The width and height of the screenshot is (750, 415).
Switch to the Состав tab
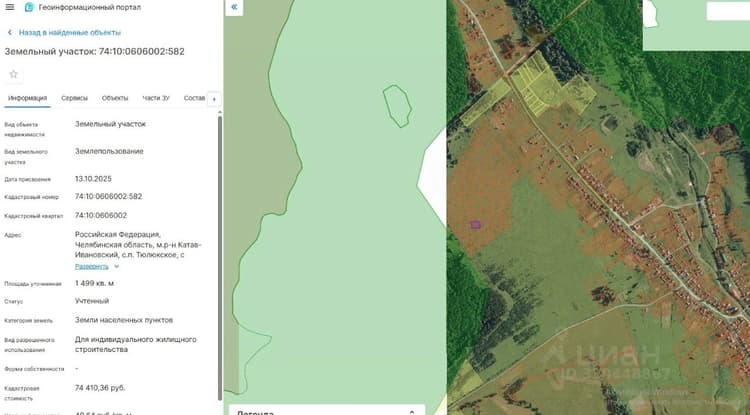194,98
